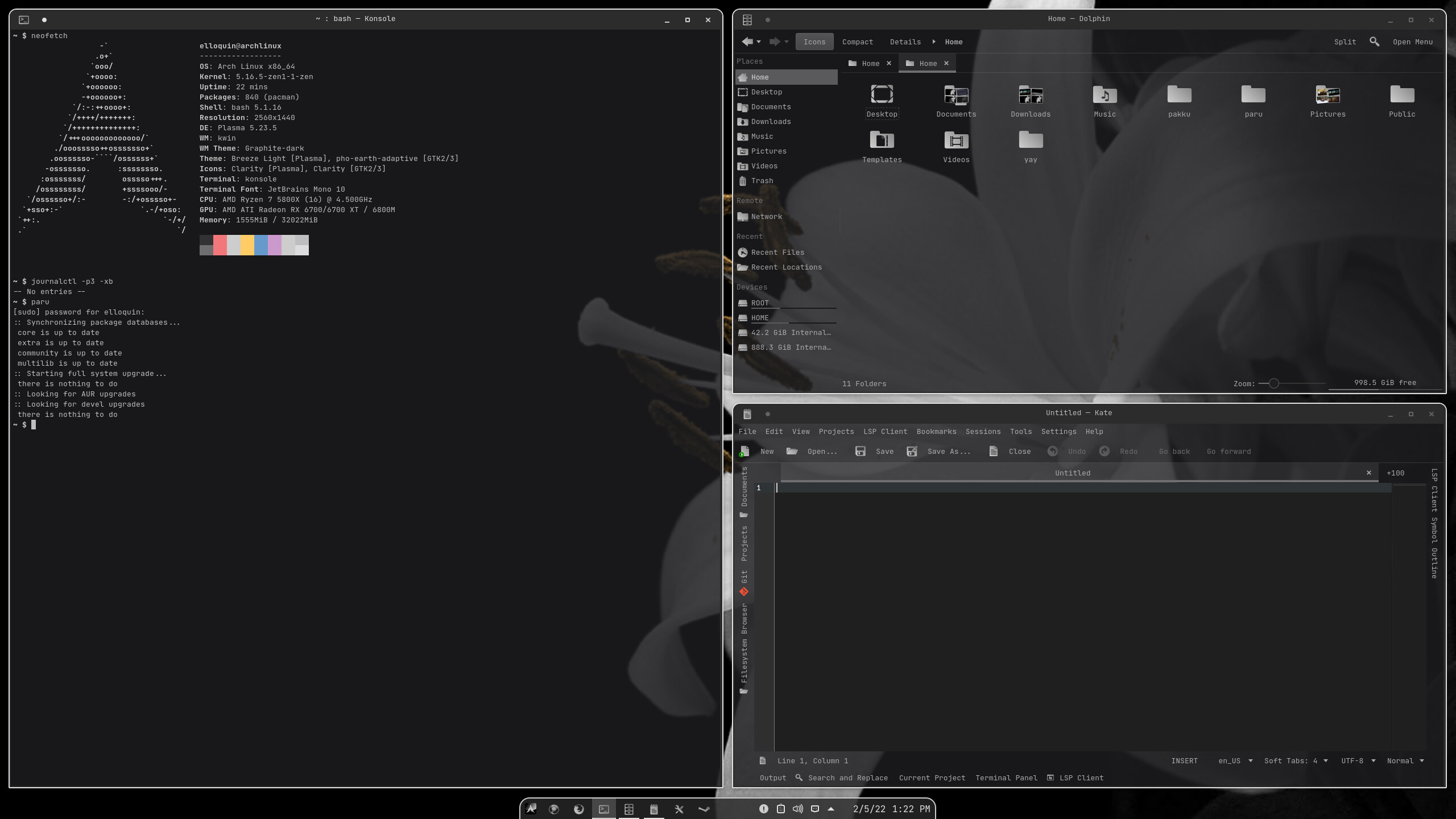
Task: Switch to the first Home tab in Dolphin
Action: tap(869, 63)
